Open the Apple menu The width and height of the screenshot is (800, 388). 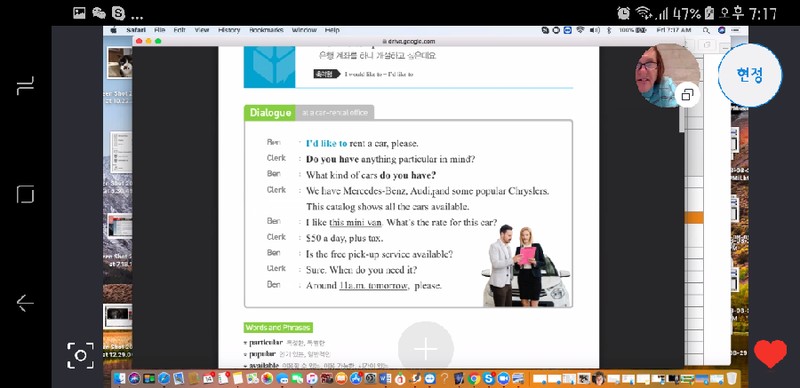coord(113,30)
